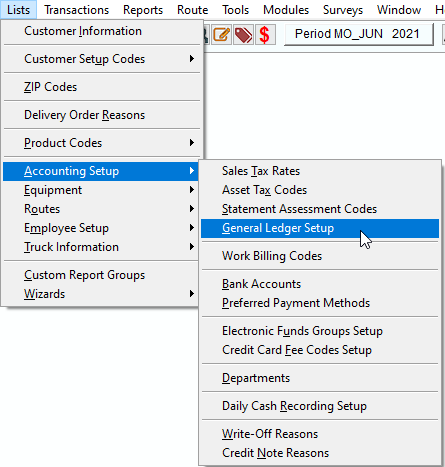Click the red price tag toolbar icon
445x467 pixels.
244,35
